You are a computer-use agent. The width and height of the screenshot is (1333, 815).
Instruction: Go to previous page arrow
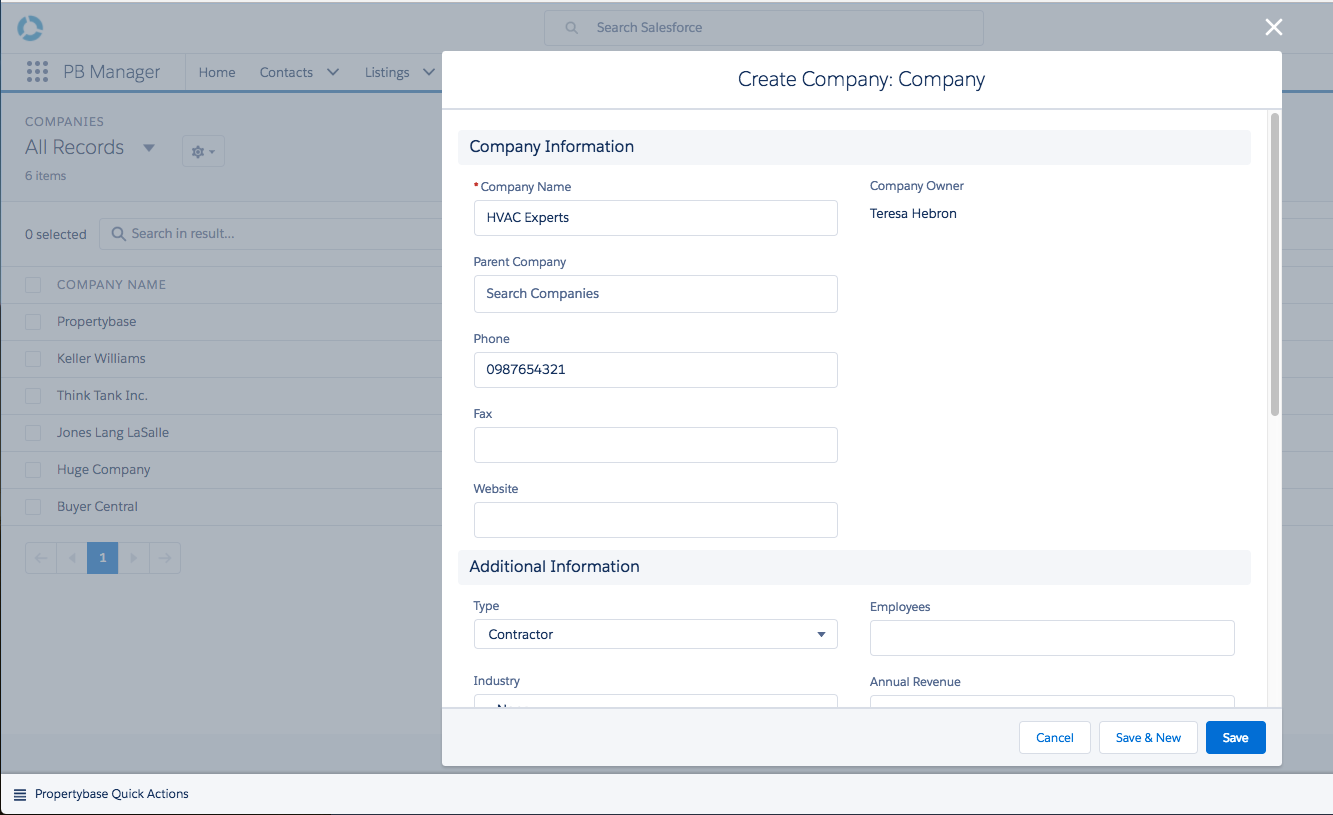click(x=72, y=558)
